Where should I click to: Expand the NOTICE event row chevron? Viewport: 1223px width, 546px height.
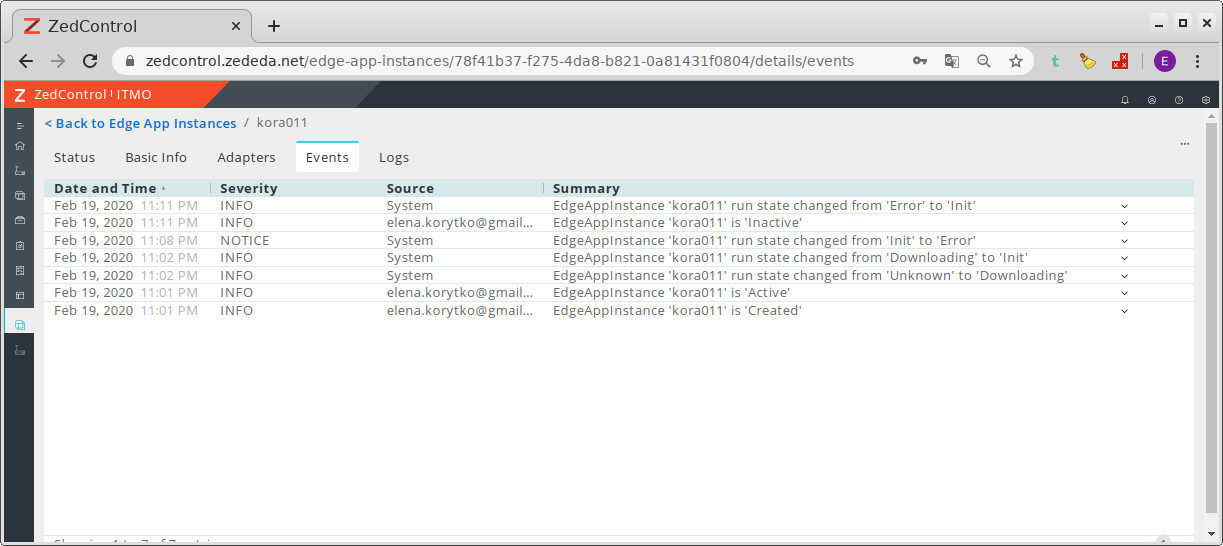(1124, 241)
